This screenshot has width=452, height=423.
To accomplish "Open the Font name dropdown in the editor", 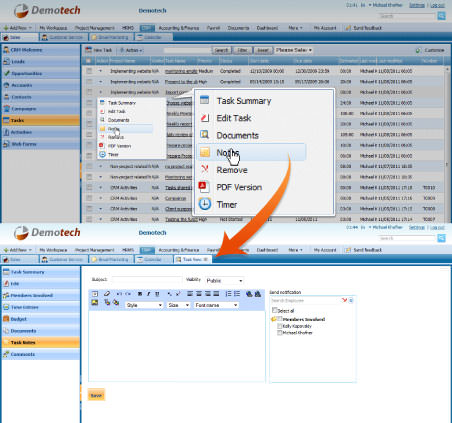I will click(216, 305).
